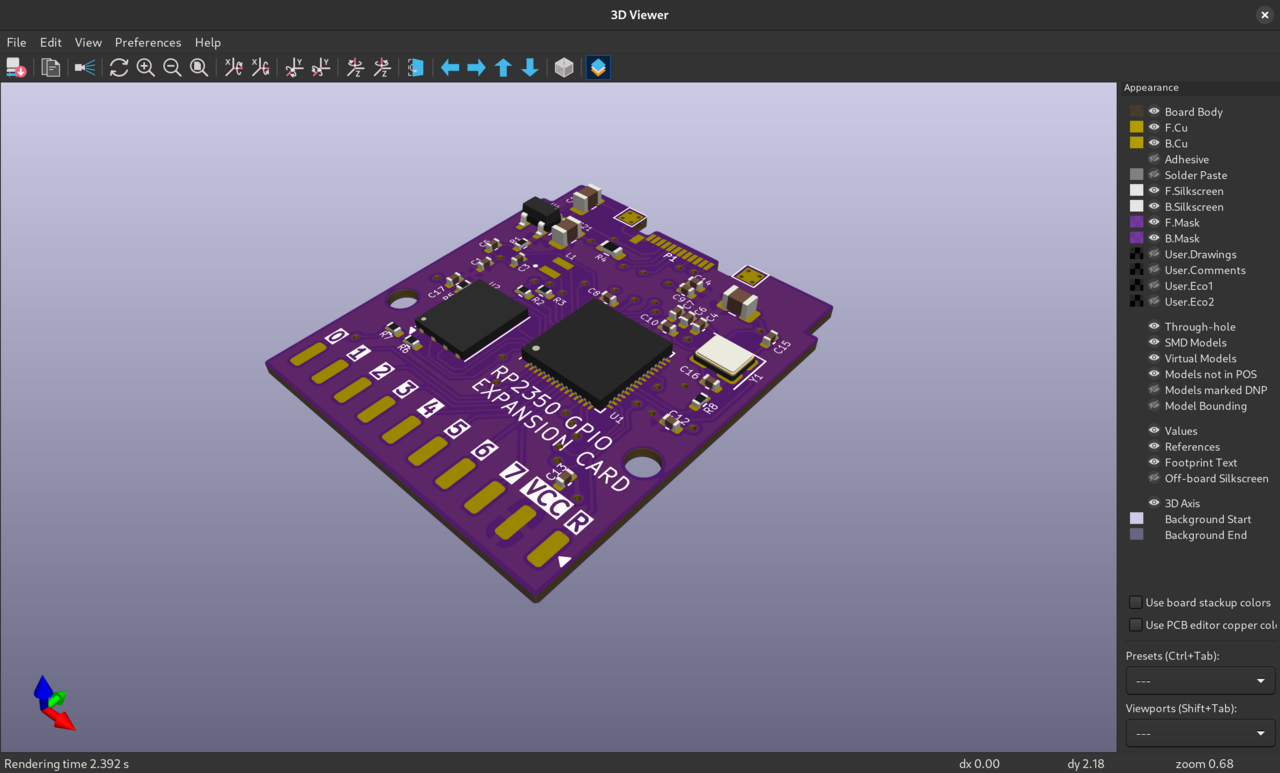
Task: Rotate board counterclockwise around Z axis
Action: [x=382, y=67]
